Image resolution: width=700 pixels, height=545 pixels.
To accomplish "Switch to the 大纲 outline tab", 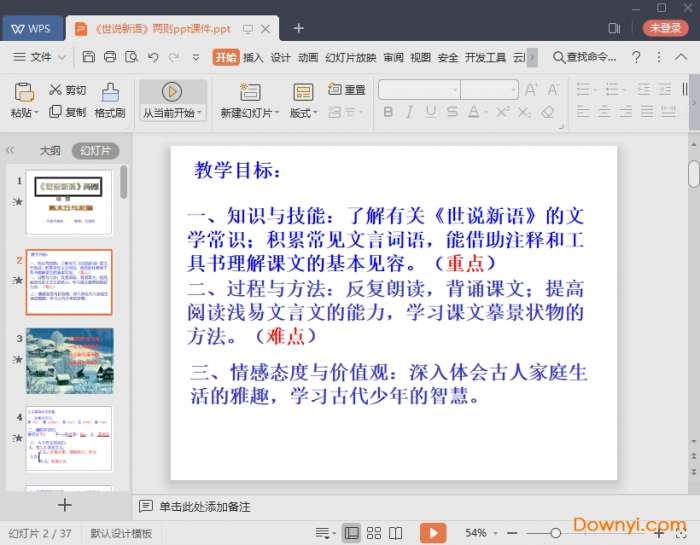I will 49,151.
